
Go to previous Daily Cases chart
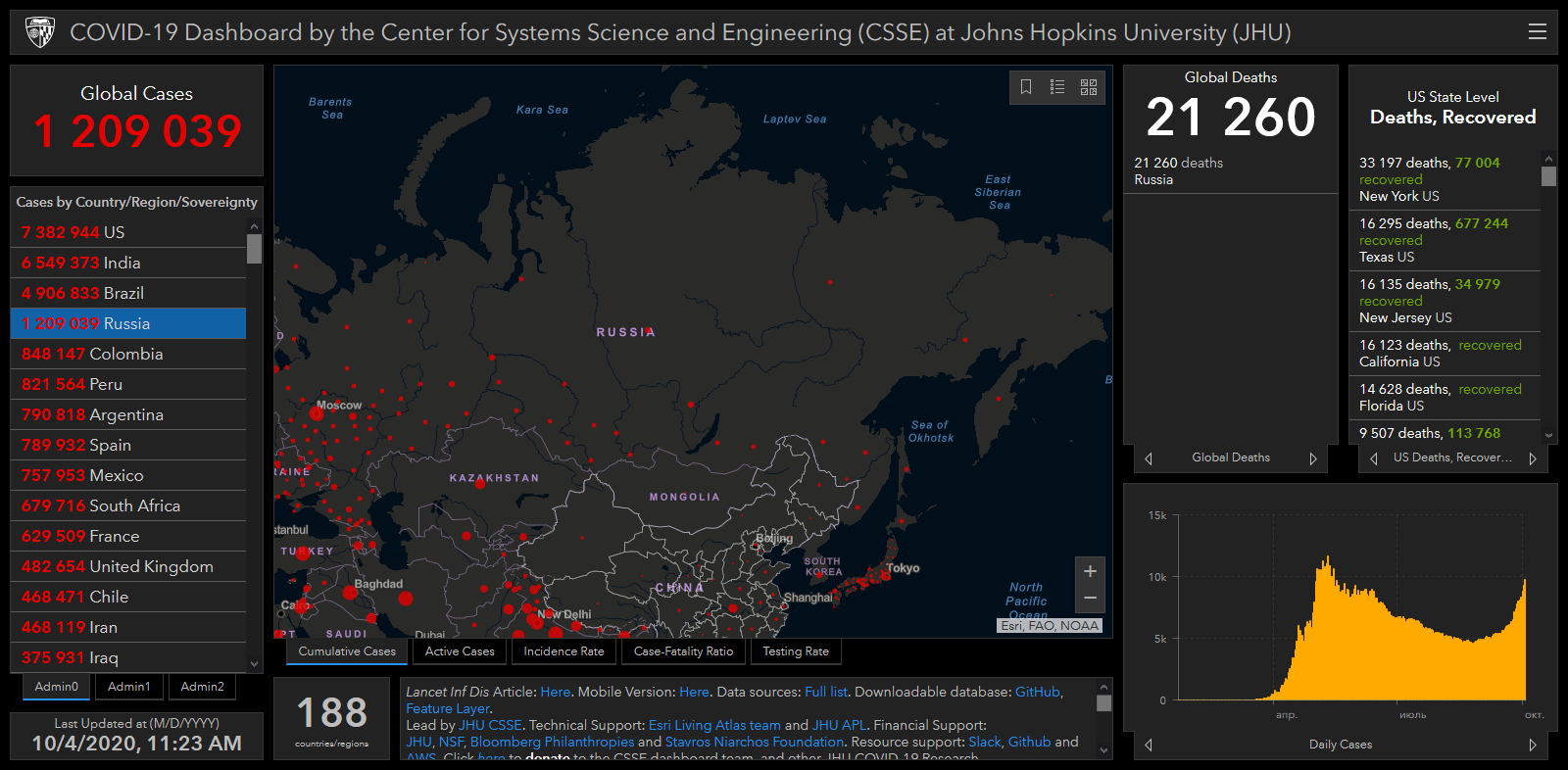pyautogui.click(x=1149, y=746)
